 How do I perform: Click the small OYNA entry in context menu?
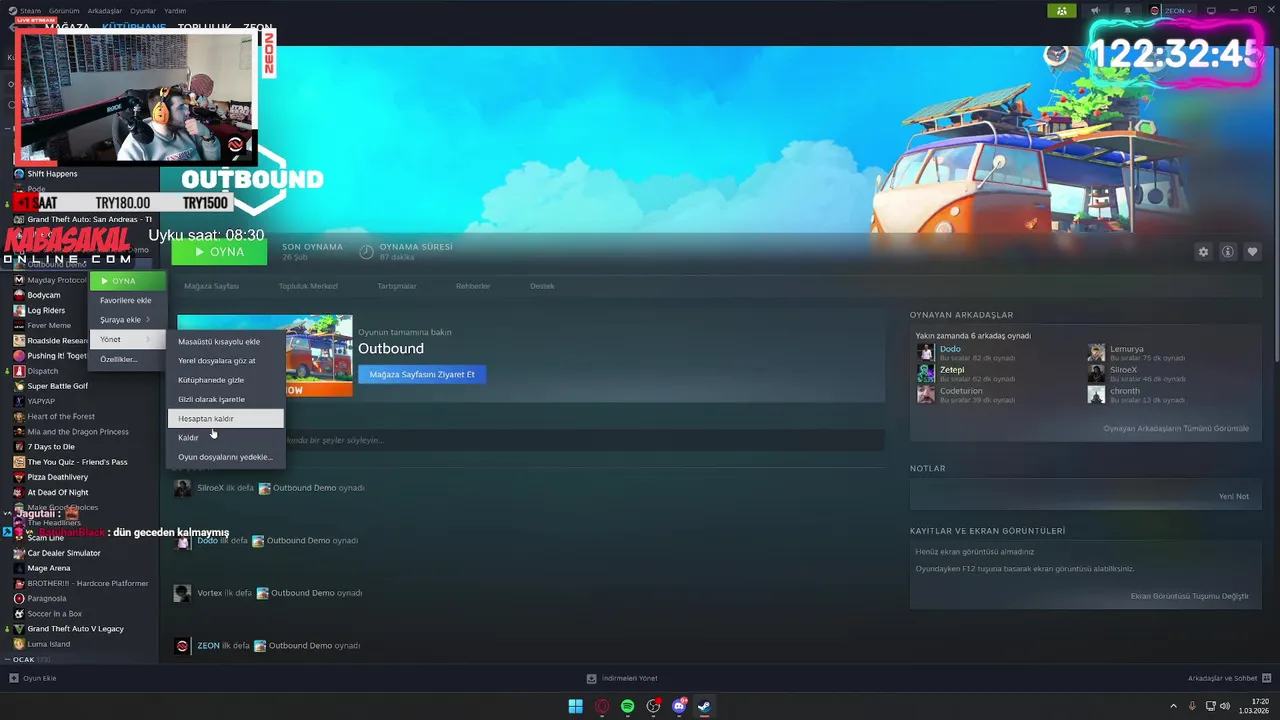pyautogui.click(x=128, y=281)
